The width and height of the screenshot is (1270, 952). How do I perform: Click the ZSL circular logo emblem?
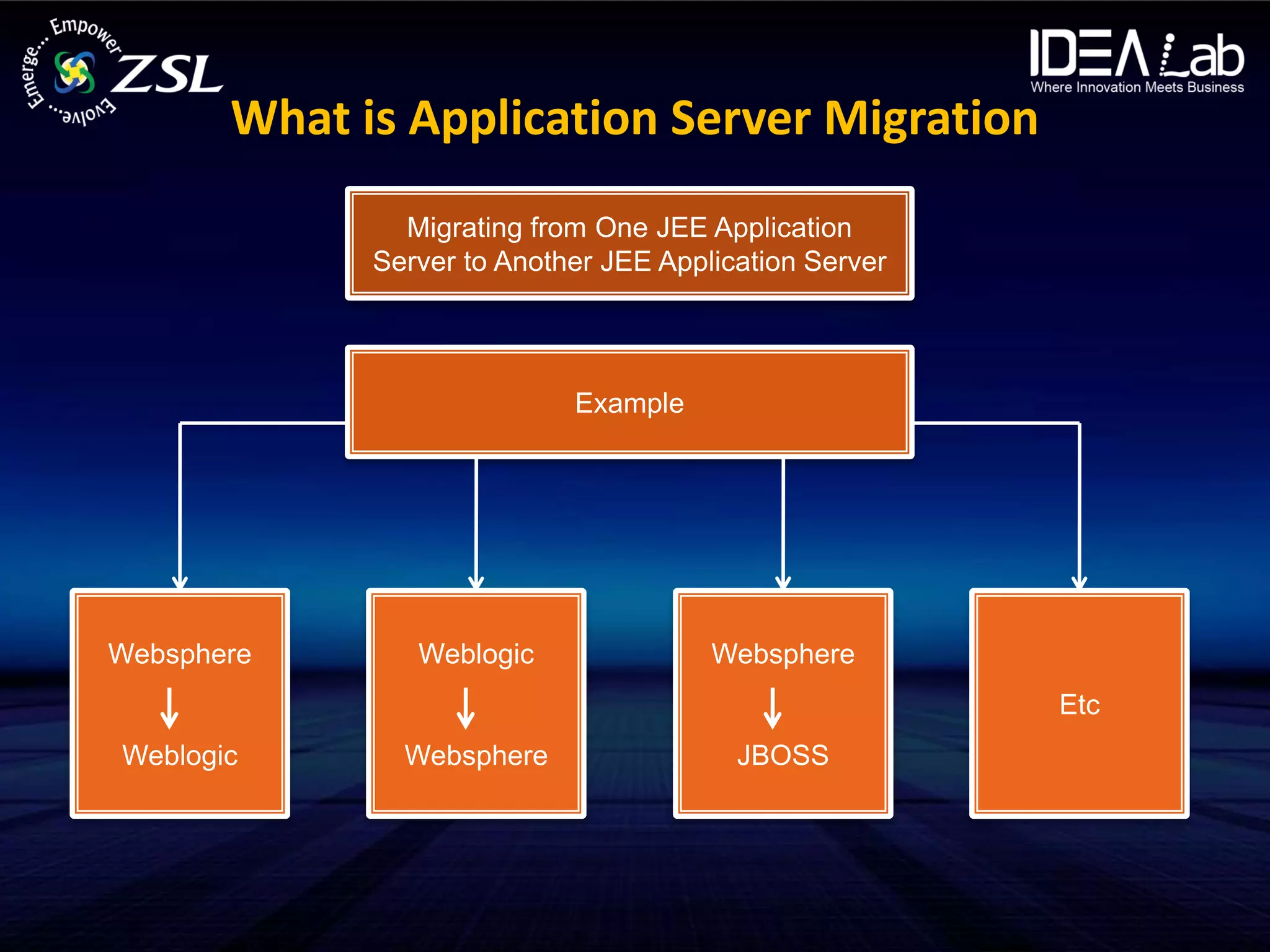(x=74, y=73)
